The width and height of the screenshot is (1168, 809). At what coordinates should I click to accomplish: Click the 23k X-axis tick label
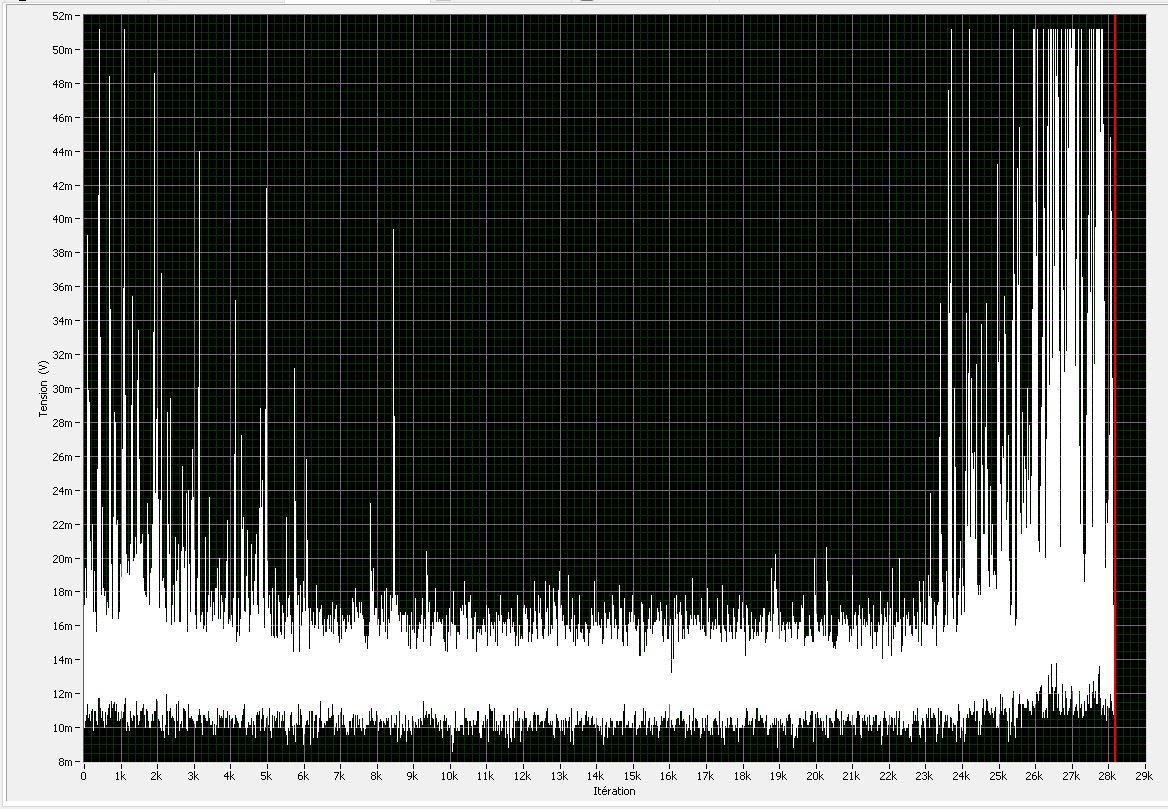tap(925, 776)
